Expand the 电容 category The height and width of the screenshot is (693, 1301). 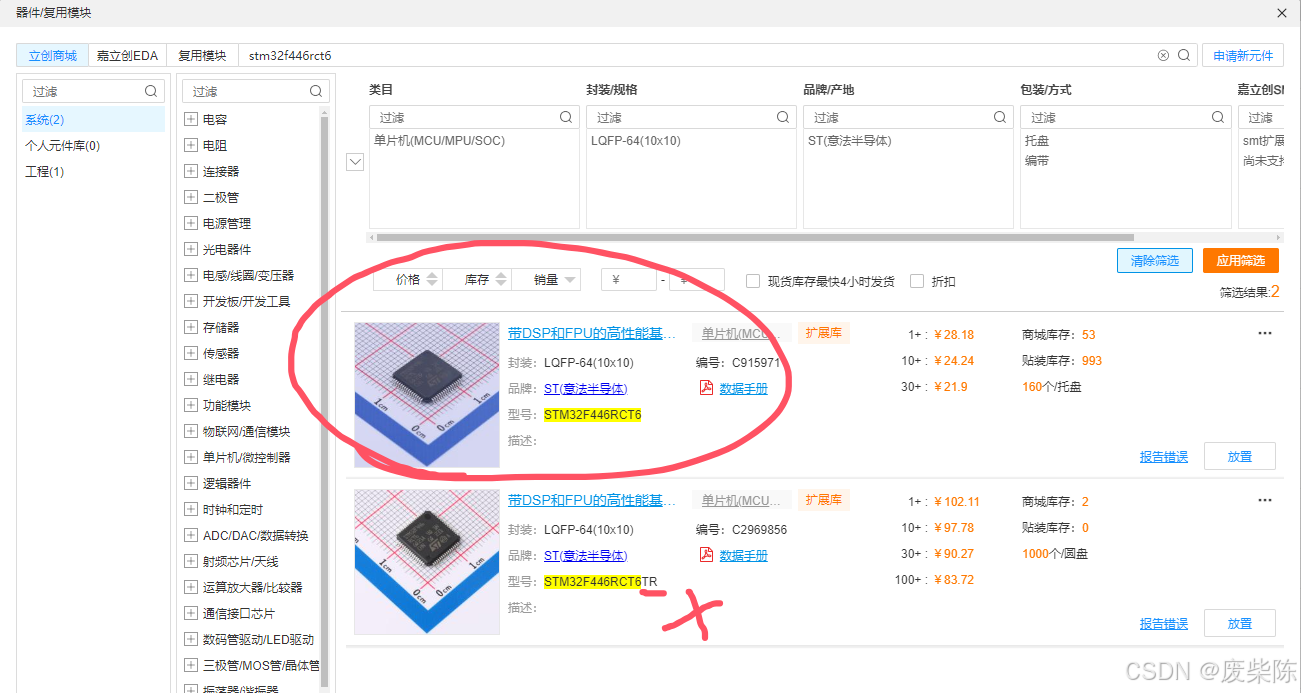coord(191,119)
